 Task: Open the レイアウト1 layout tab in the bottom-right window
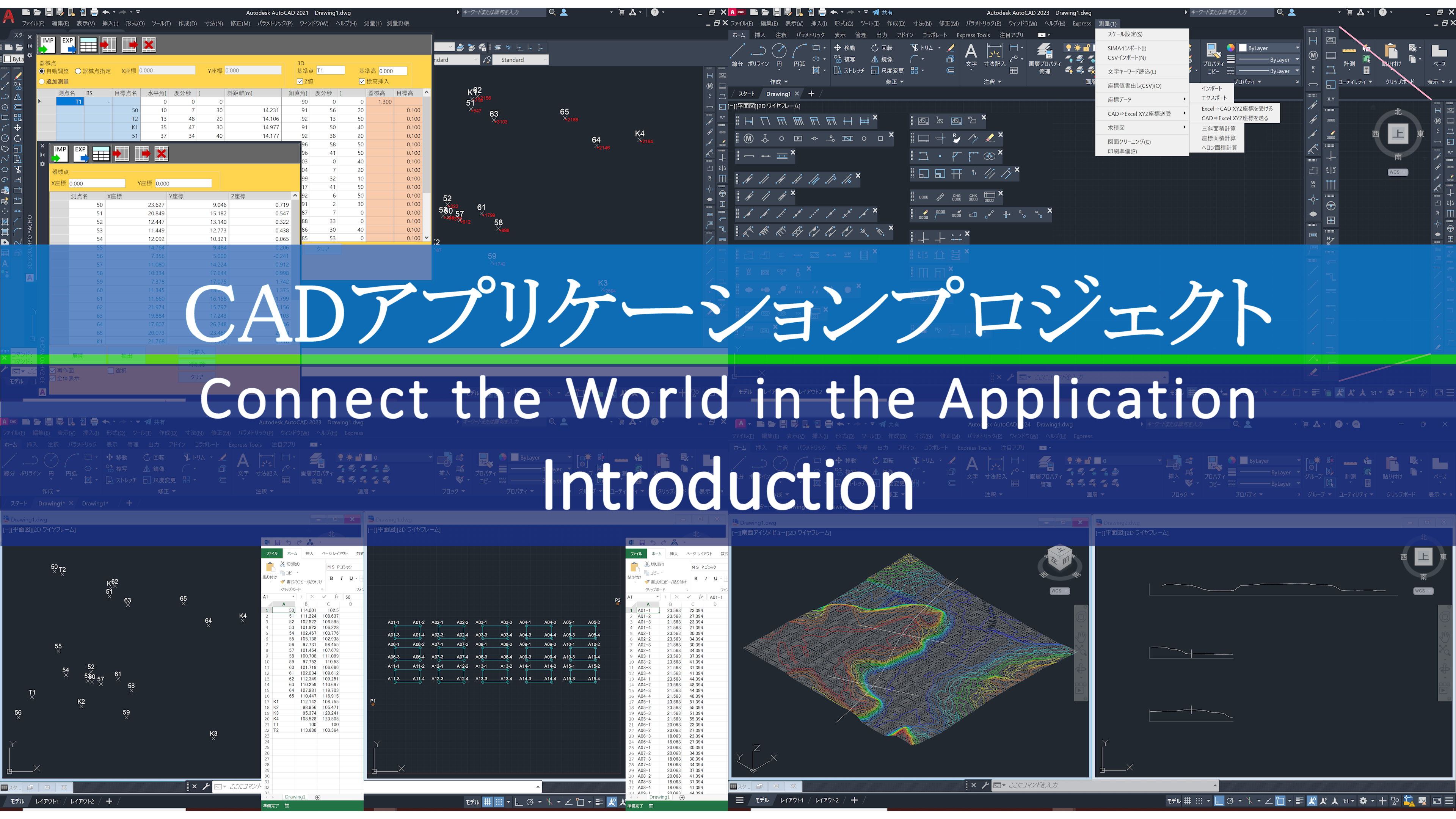click(x=791, y=800)
